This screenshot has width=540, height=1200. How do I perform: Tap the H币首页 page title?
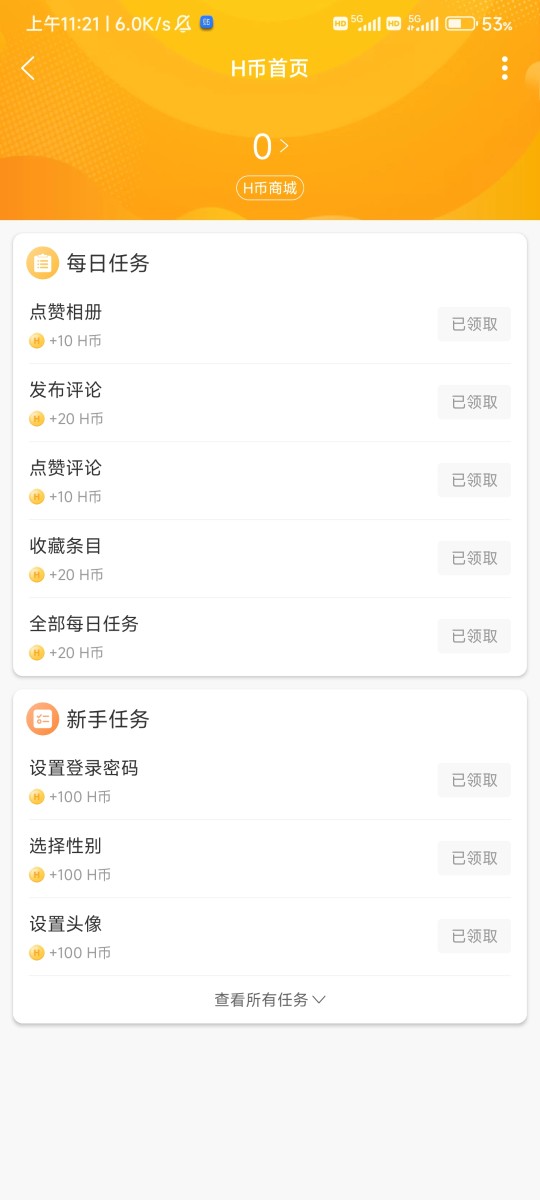tap(270, 68)
